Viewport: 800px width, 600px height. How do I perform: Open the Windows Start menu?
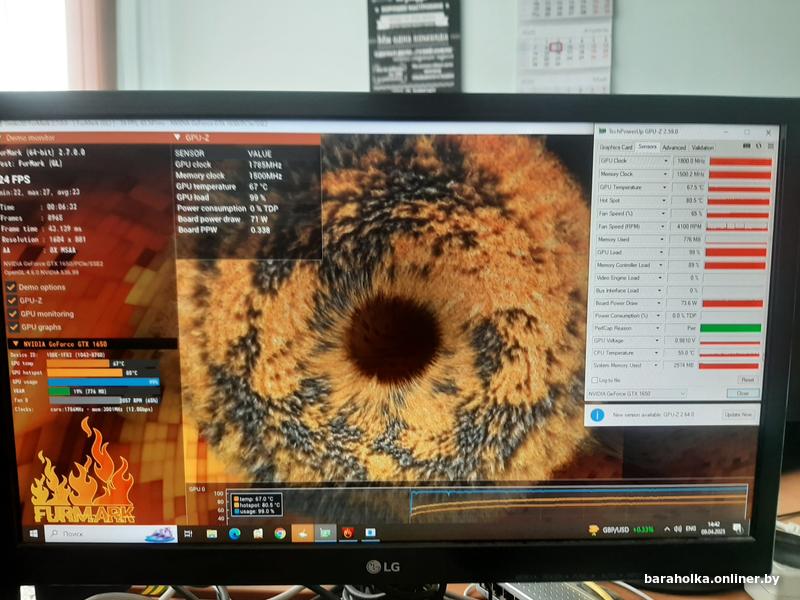tap(34, 534)
